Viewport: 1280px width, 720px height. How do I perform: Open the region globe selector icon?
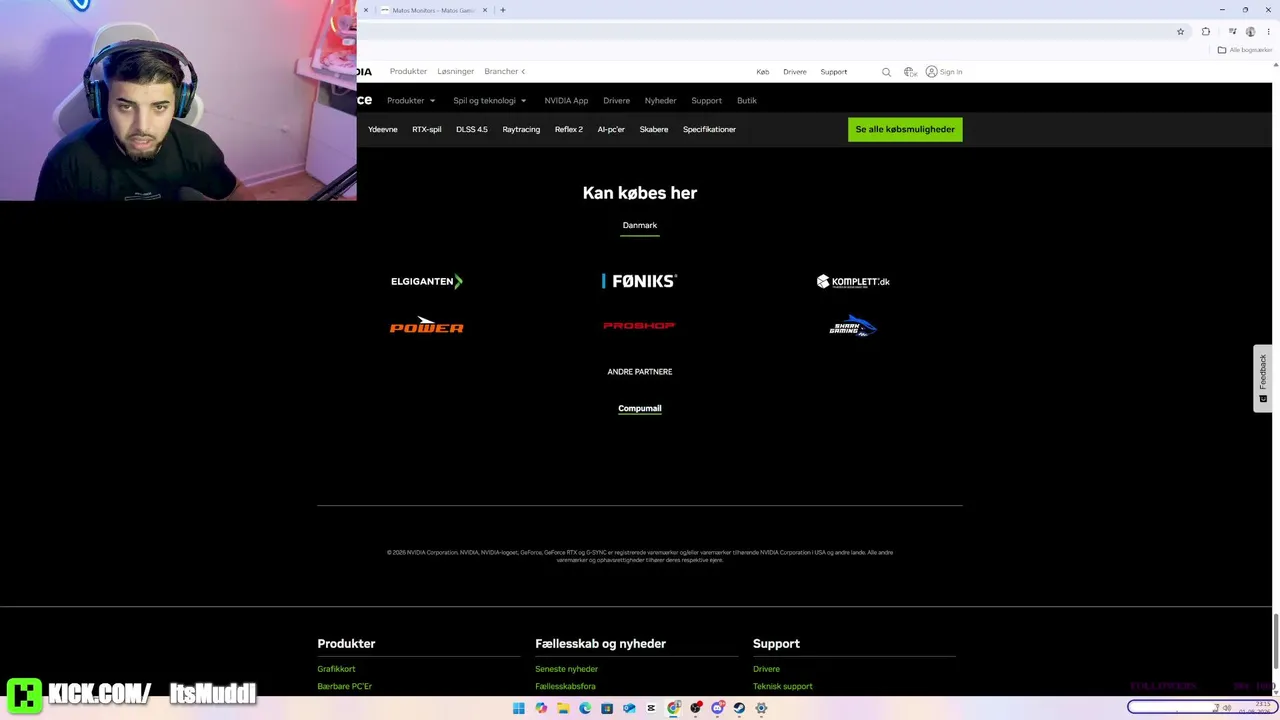(910, 72)
